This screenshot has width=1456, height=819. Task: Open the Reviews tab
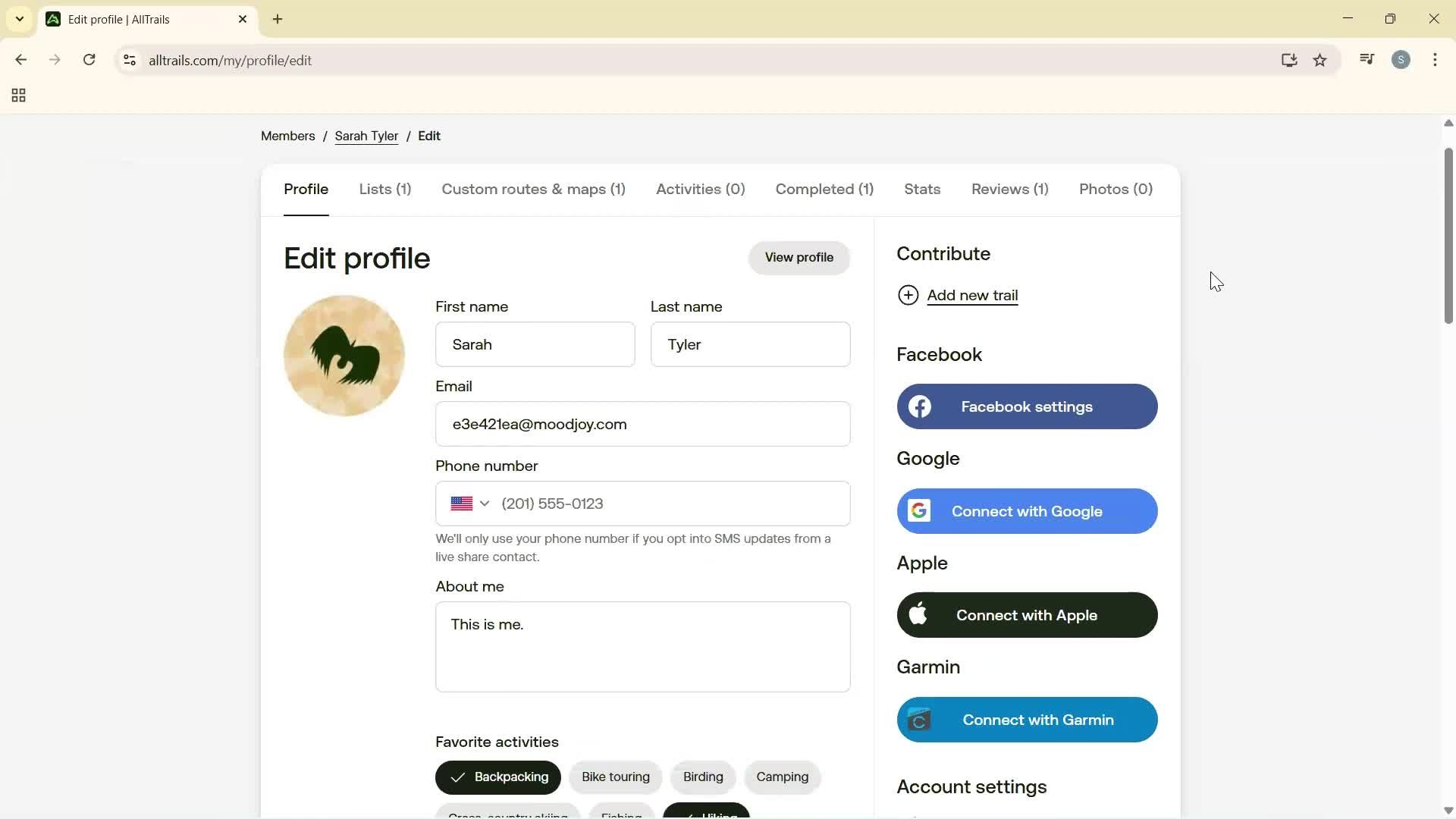(1009, 190)
